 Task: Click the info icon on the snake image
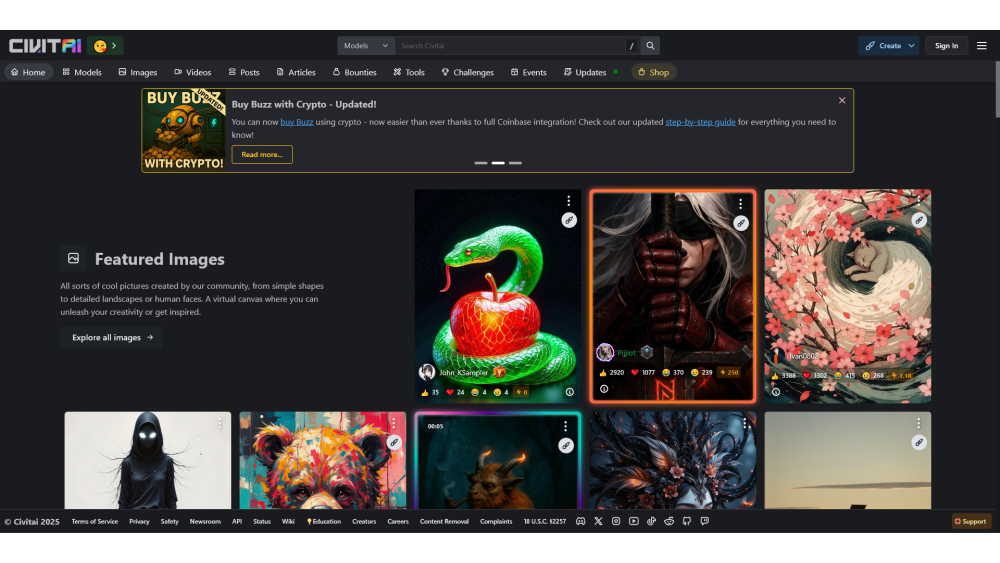coord(569,392)
